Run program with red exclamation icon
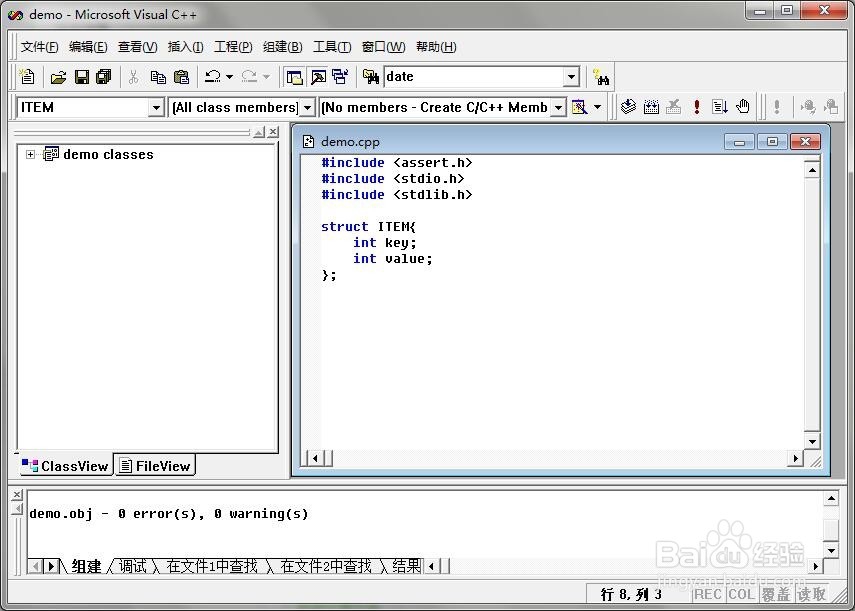The height and width of the screenshot is (611, 855). point(697,106)
